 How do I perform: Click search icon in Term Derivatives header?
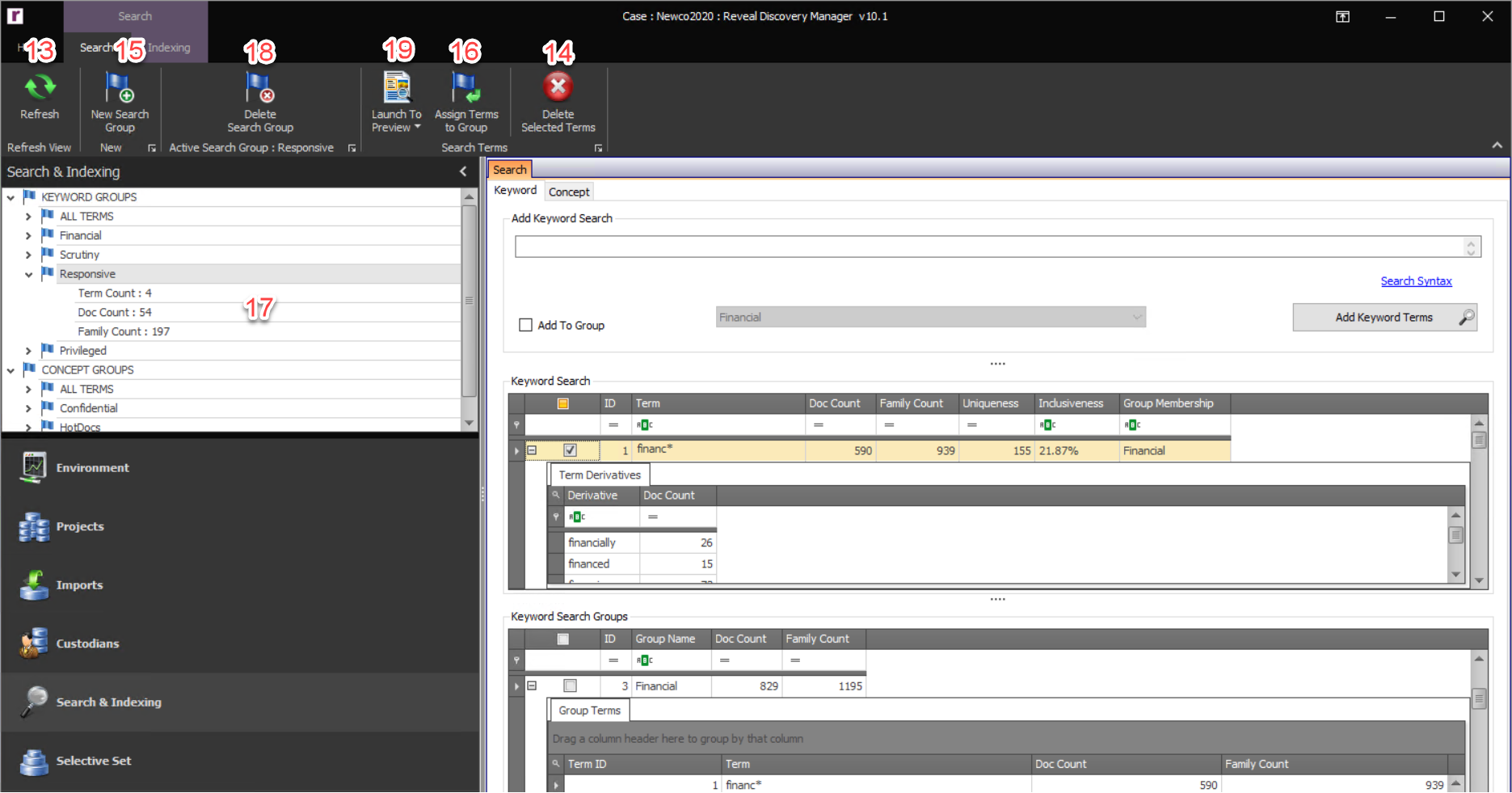556,495
